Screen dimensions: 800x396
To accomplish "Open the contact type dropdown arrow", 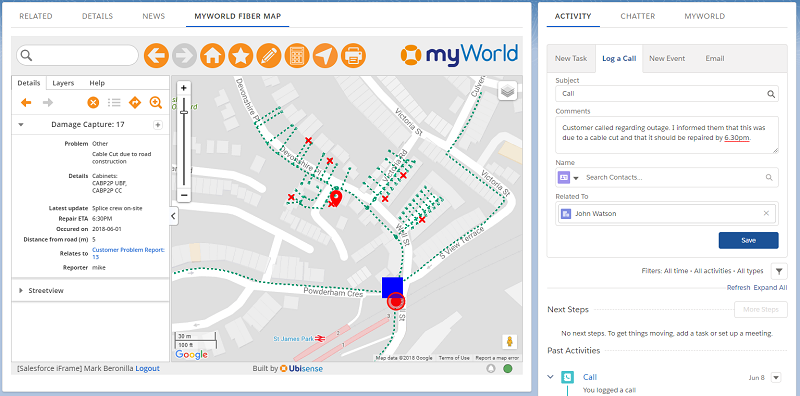I will 576,178.
